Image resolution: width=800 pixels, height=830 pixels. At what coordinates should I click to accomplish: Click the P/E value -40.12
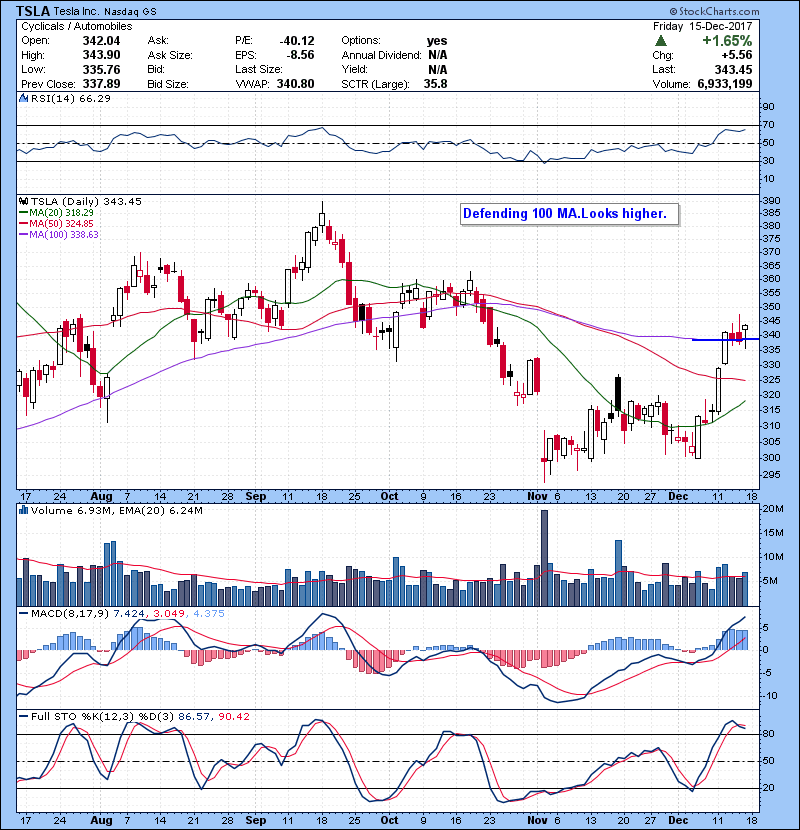click(x=296, y=41)
